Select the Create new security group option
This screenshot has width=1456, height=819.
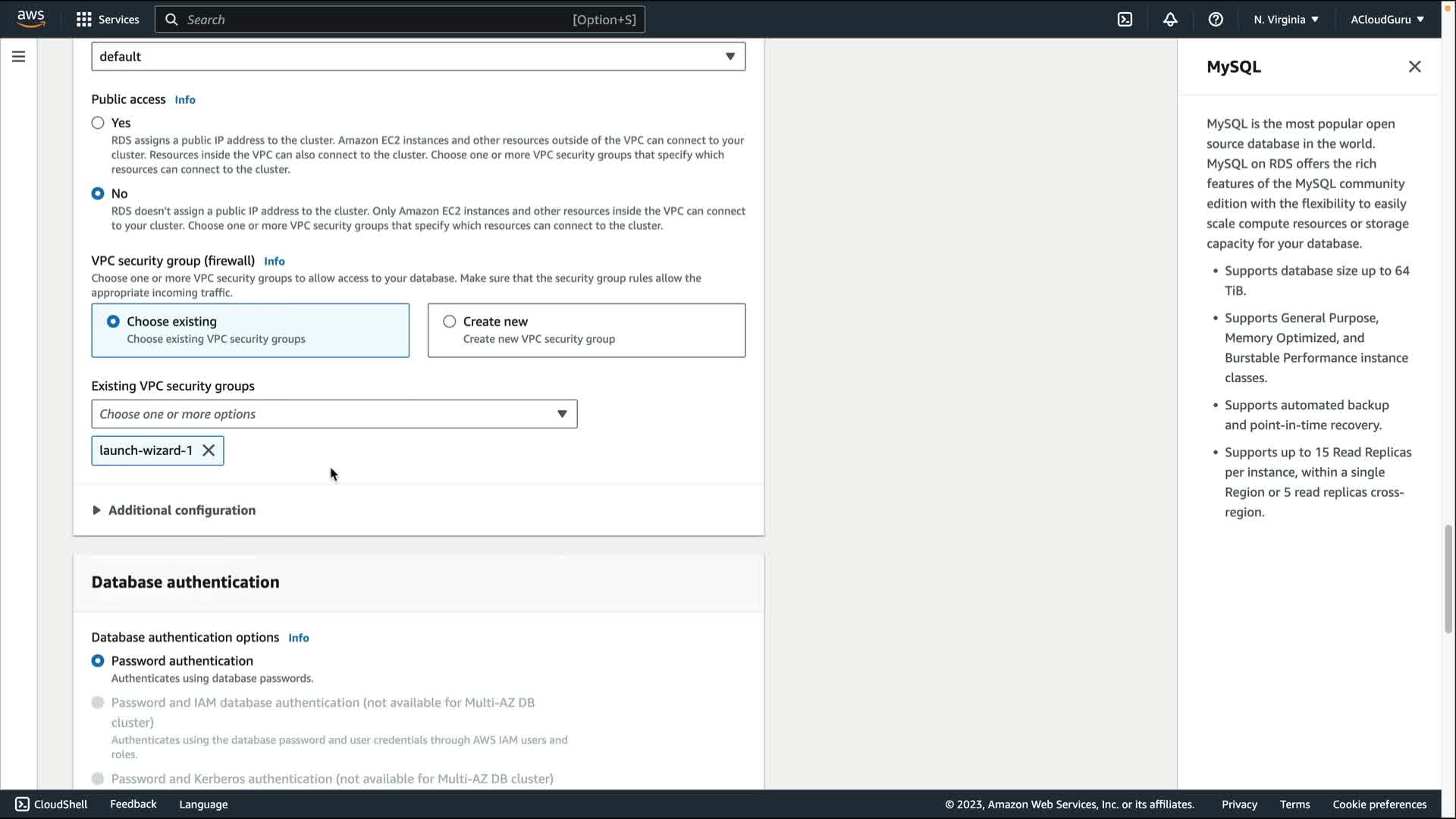[450, 322]
